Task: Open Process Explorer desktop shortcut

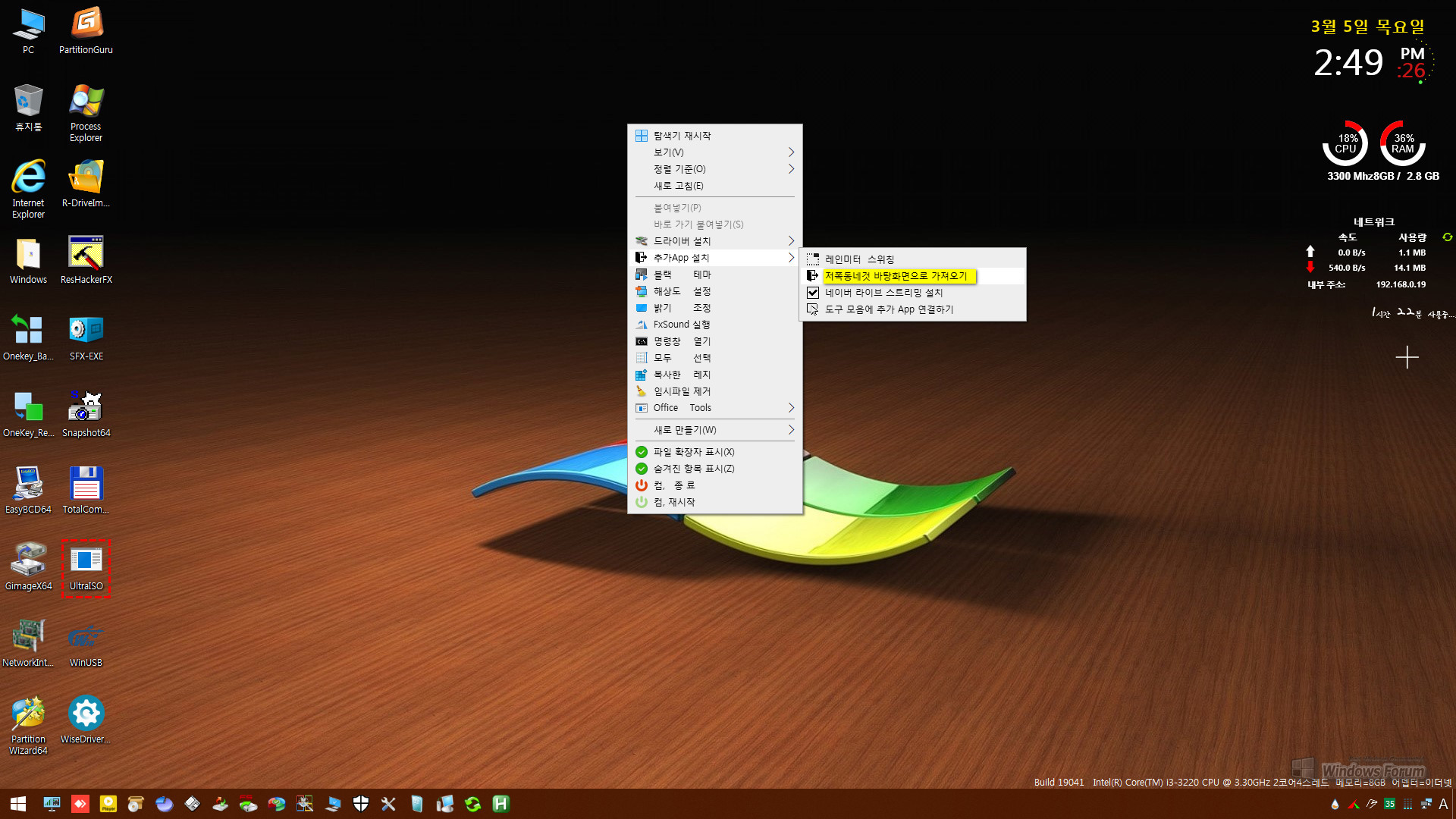Action: [86, 112]
